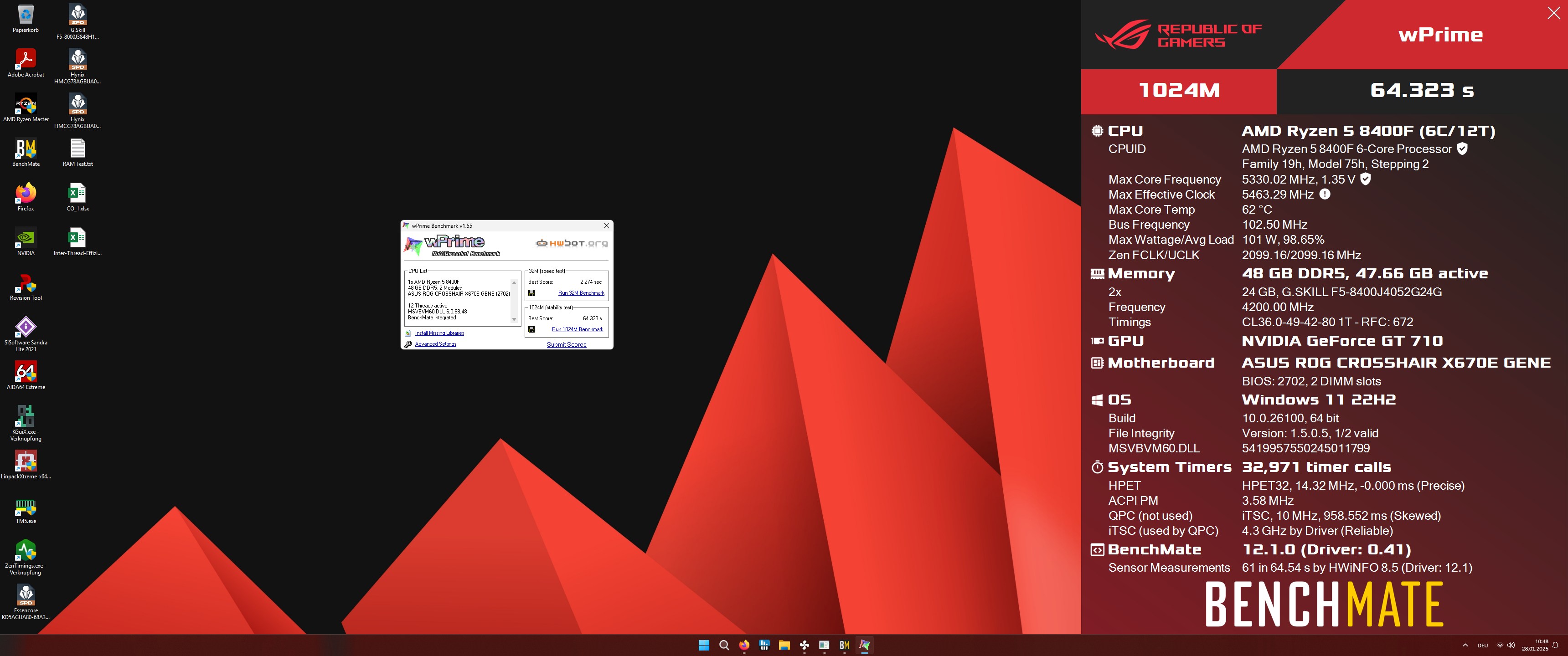The image size is (1568, 656).
Task: Run the 32M Benchmark in wPrime
Action: click(581, 293)
